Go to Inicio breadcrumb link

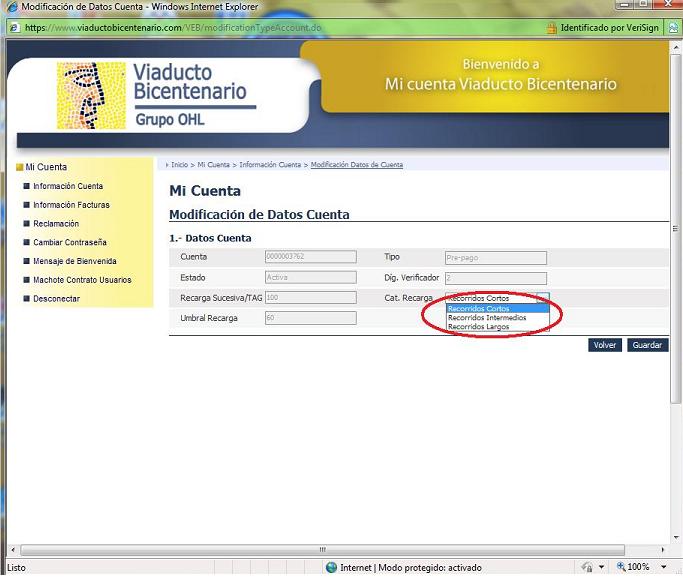(x=179, y=165)
